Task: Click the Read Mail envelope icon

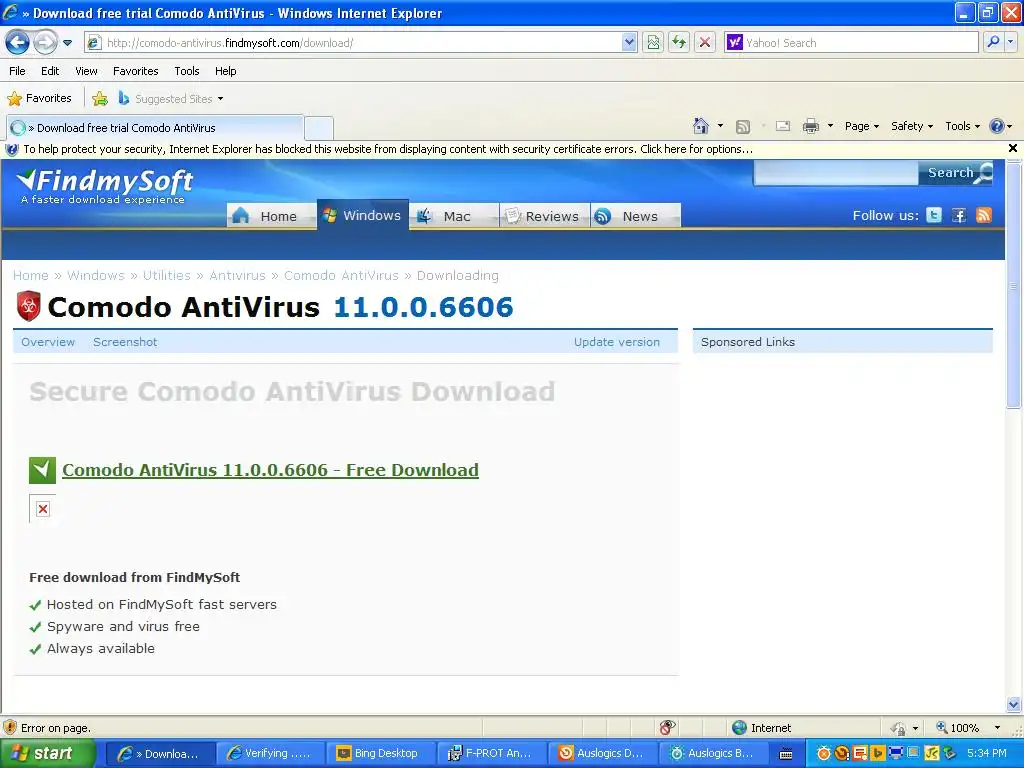Action: tap(782, 126)
